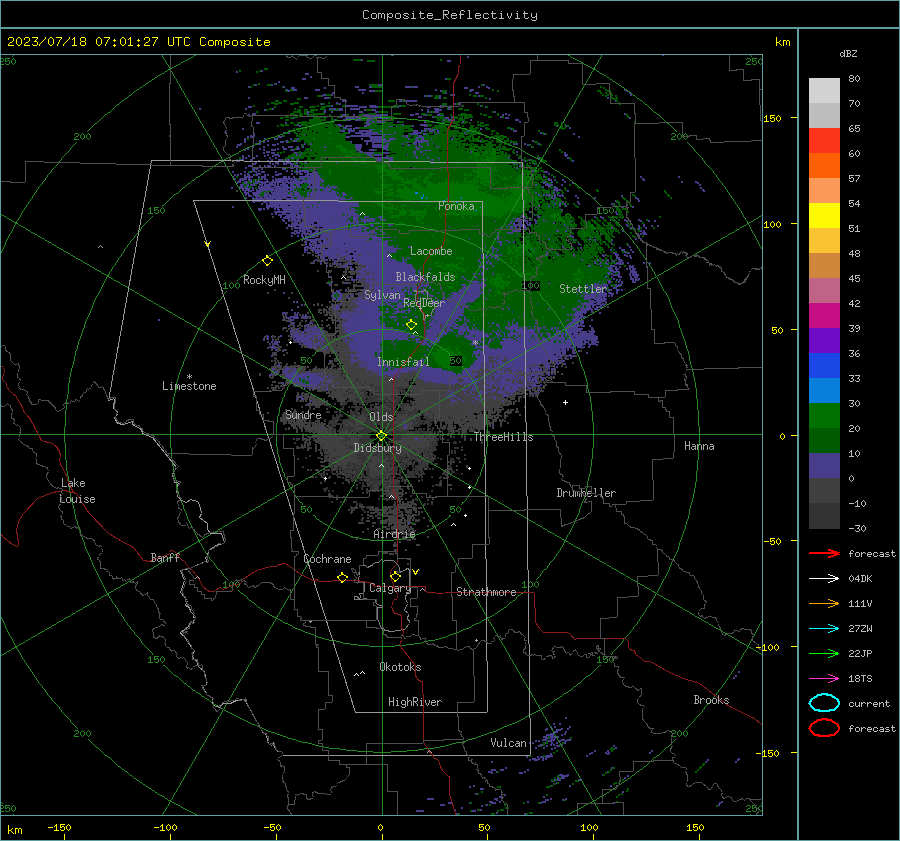Click the yellow radar-center diamond near Didsbury

[381, 436]
